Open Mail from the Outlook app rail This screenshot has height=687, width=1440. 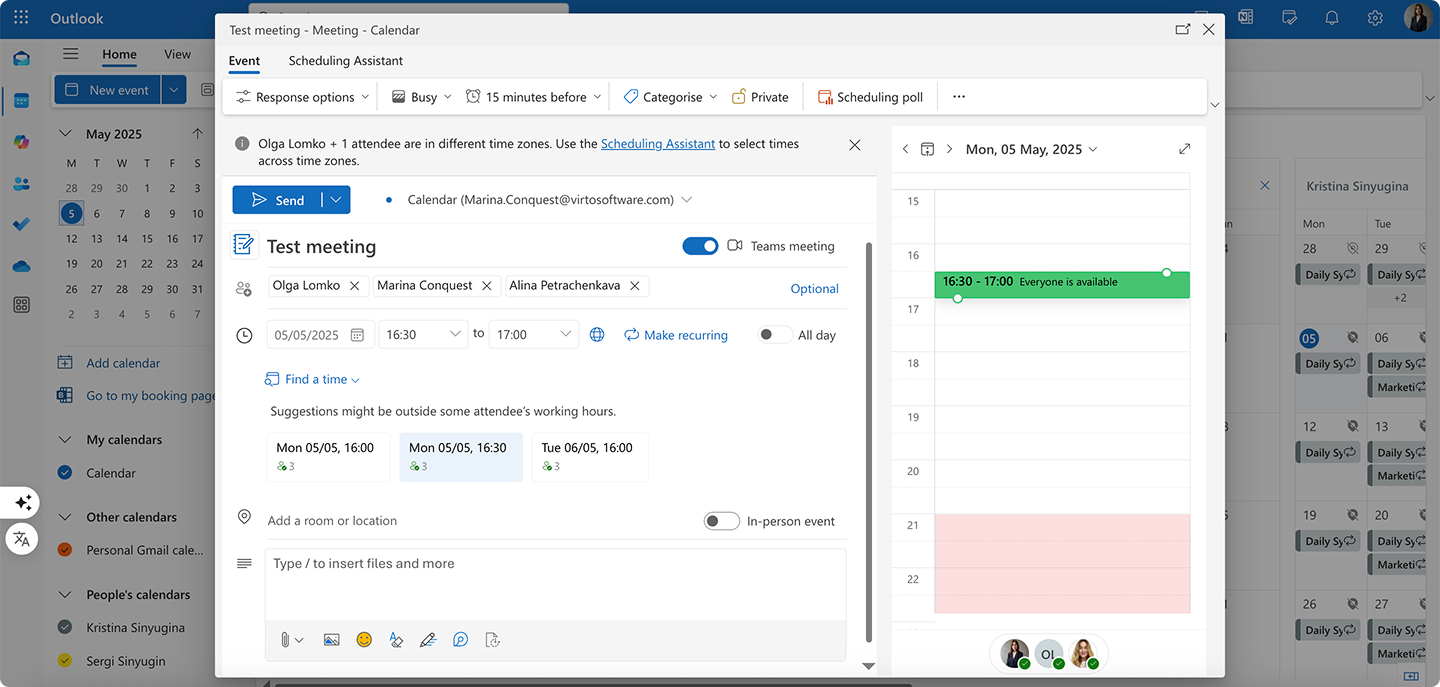21,58
